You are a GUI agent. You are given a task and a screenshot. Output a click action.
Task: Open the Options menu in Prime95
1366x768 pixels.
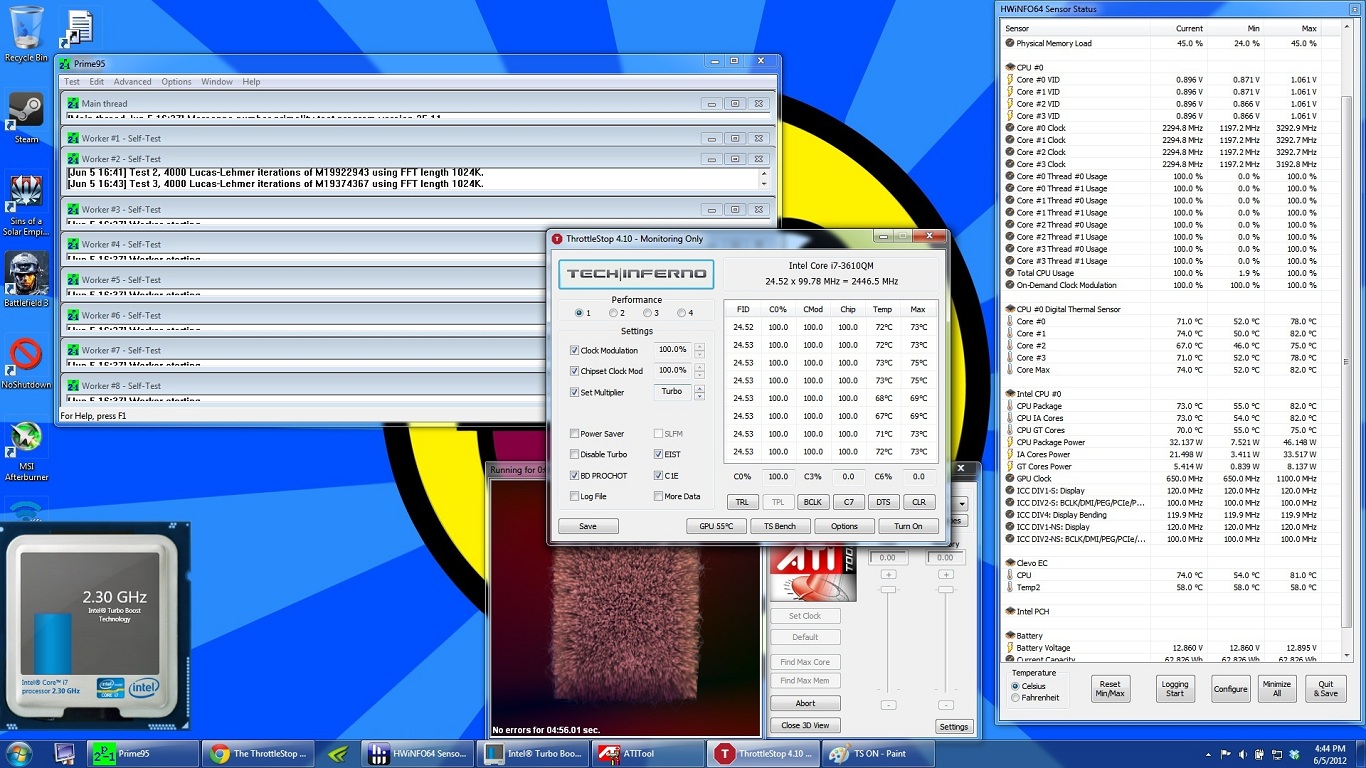coord(176,82)
